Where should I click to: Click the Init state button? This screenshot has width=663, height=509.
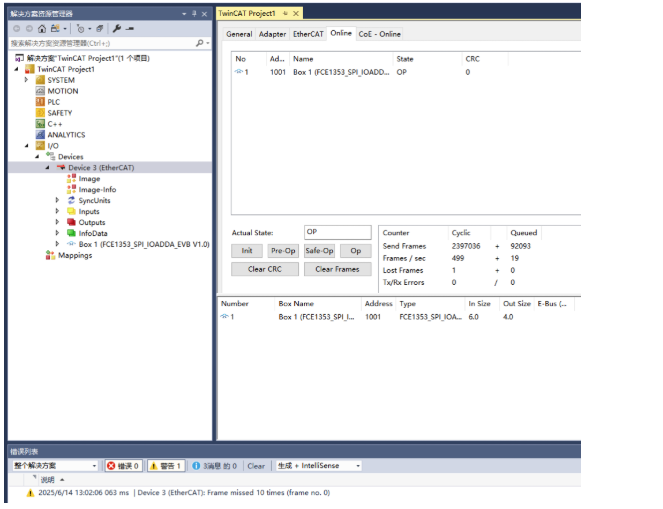(x=247, y=251)
